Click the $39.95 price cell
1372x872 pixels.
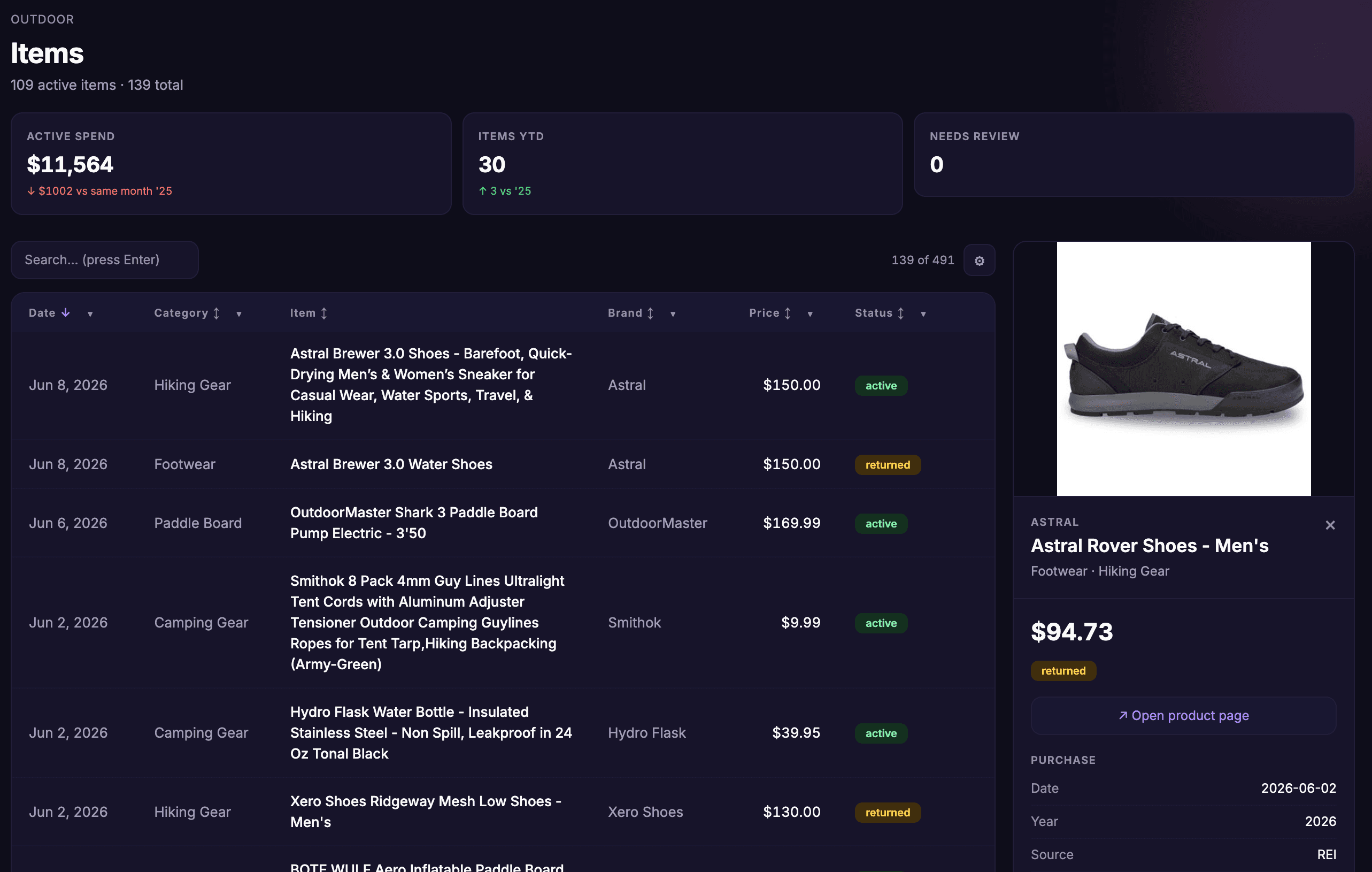(796, 733)
